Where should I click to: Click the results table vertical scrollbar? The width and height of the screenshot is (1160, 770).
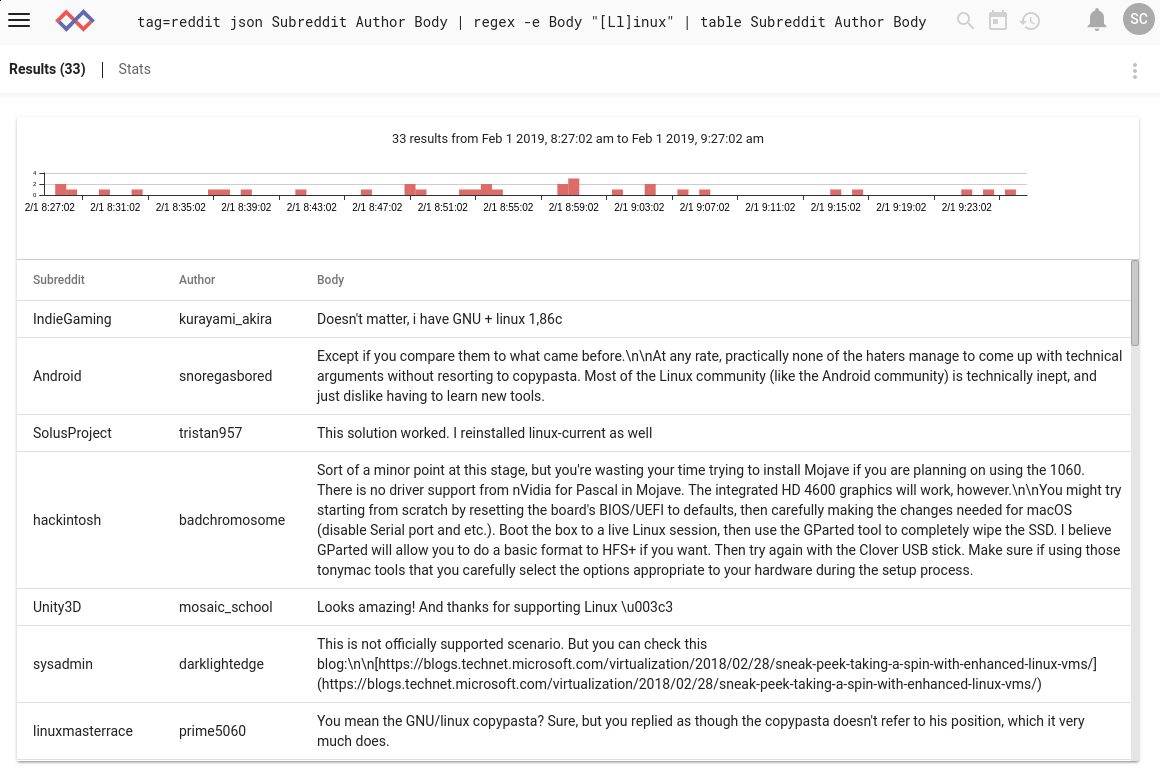coord(1135,303)
